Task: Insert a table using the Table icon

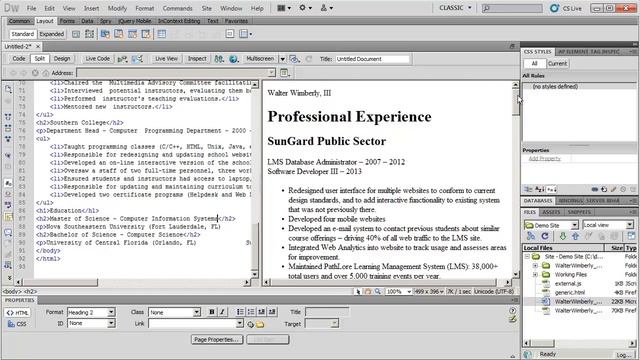Action: pos(162,34)
